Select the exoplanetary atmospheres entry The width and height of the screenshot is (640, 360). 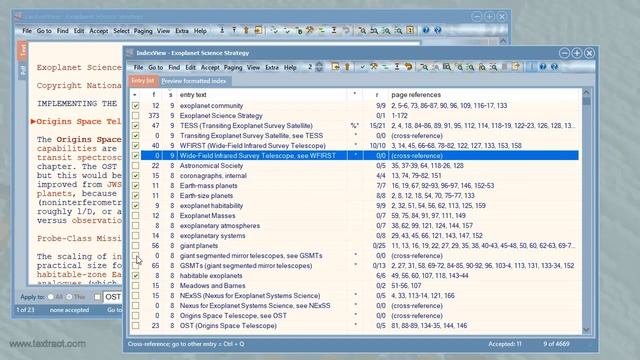(220, 226)
